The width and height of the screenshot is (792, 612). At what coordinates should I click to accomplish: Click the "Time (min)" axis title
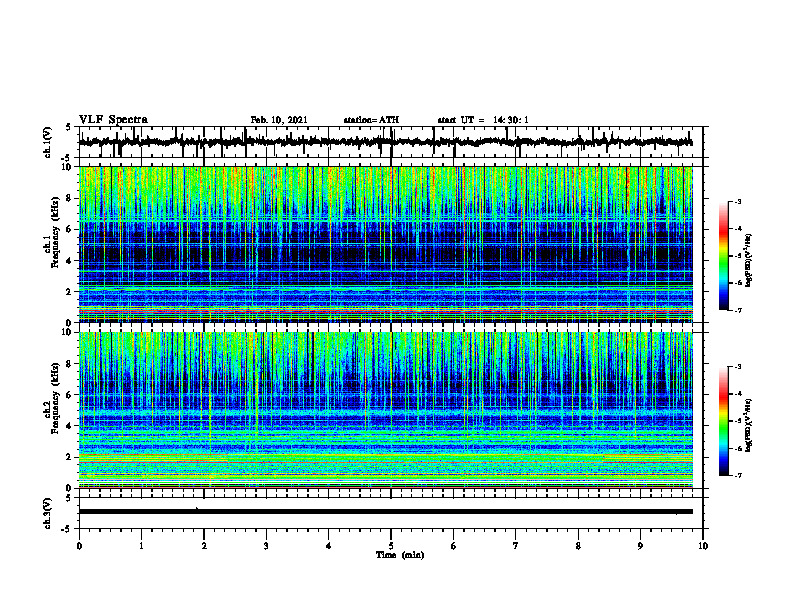tap(400, 555)
